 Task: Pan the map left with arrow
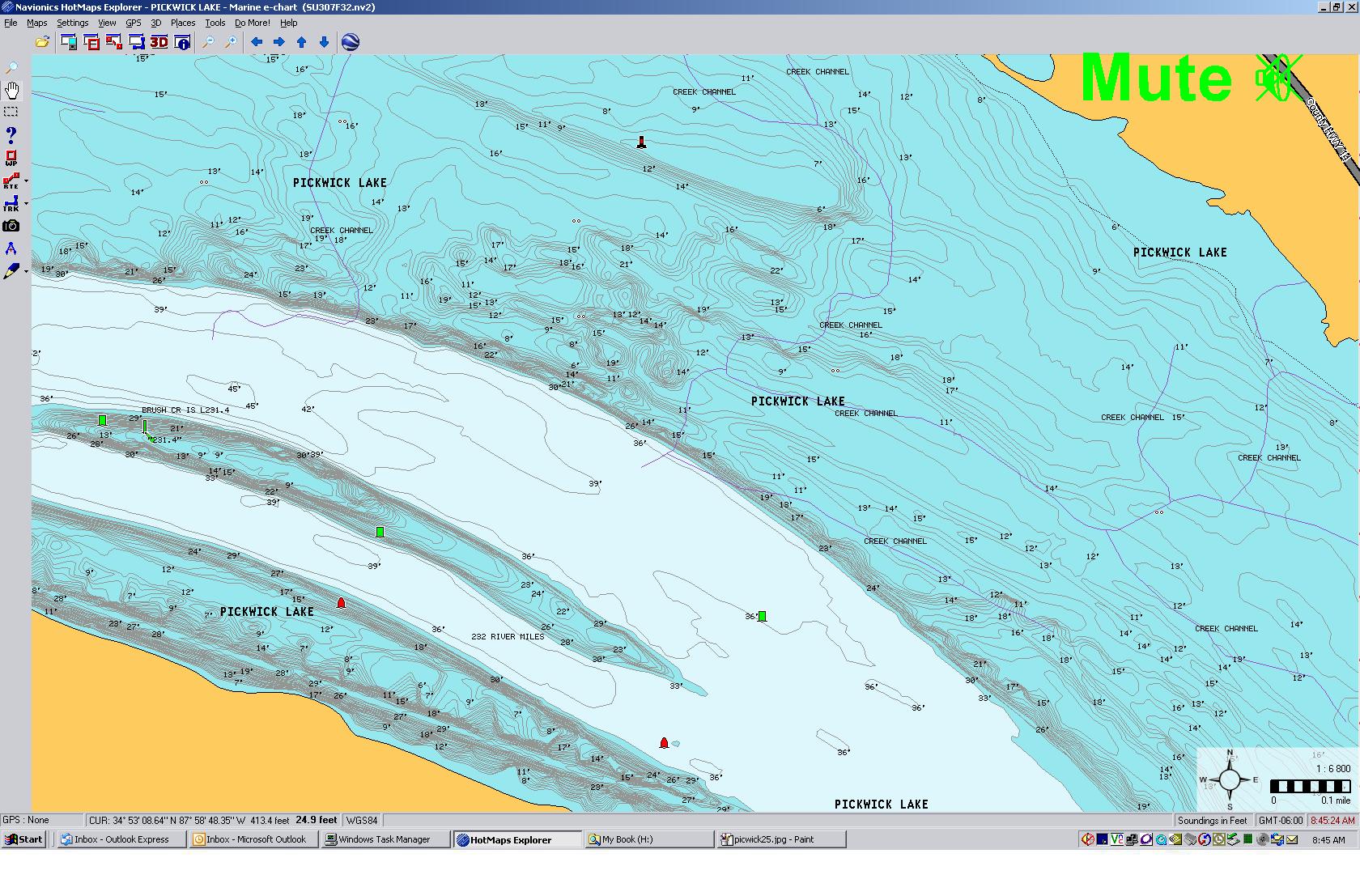click(x=257, y=42)
